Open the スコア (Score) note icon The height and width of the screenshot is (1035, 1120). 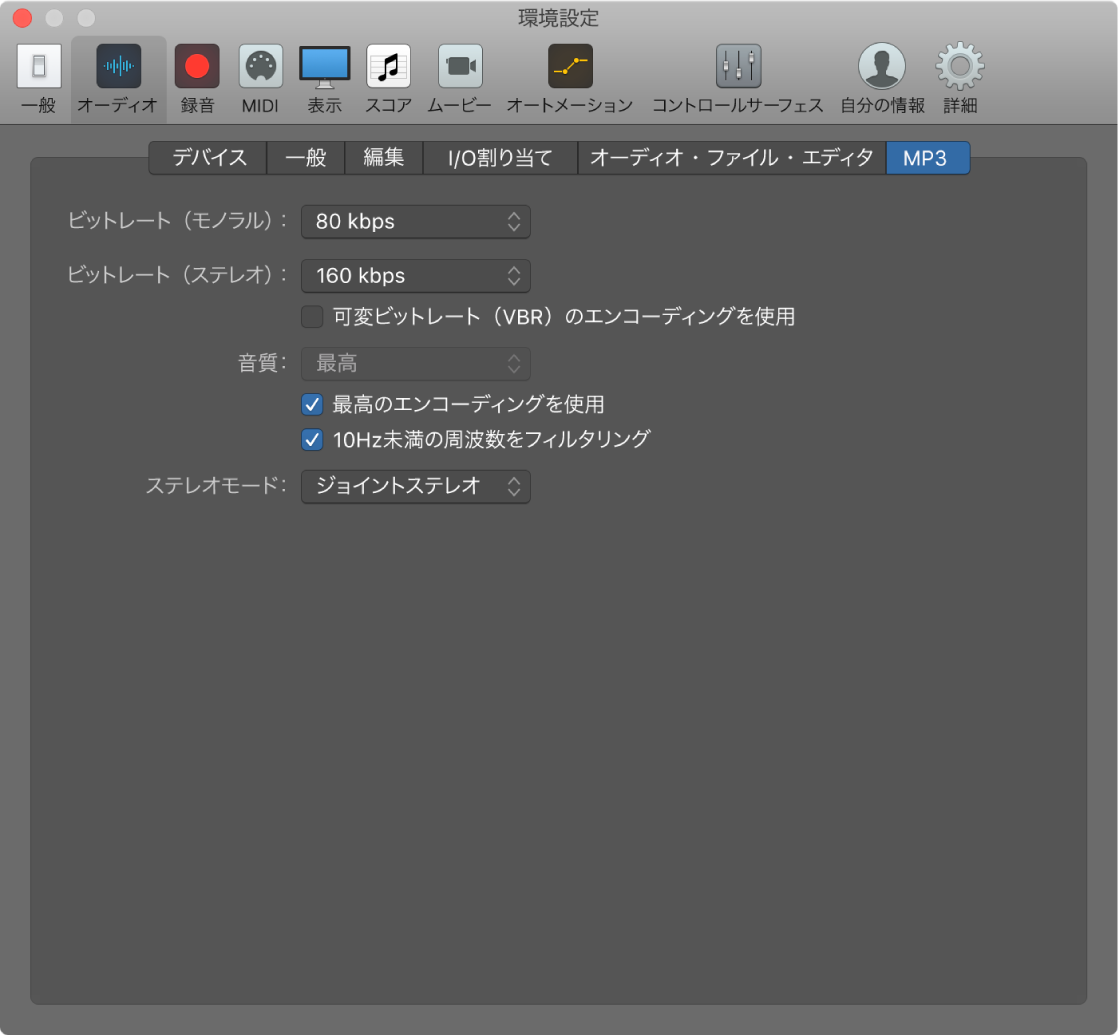(x=389, y=66)
